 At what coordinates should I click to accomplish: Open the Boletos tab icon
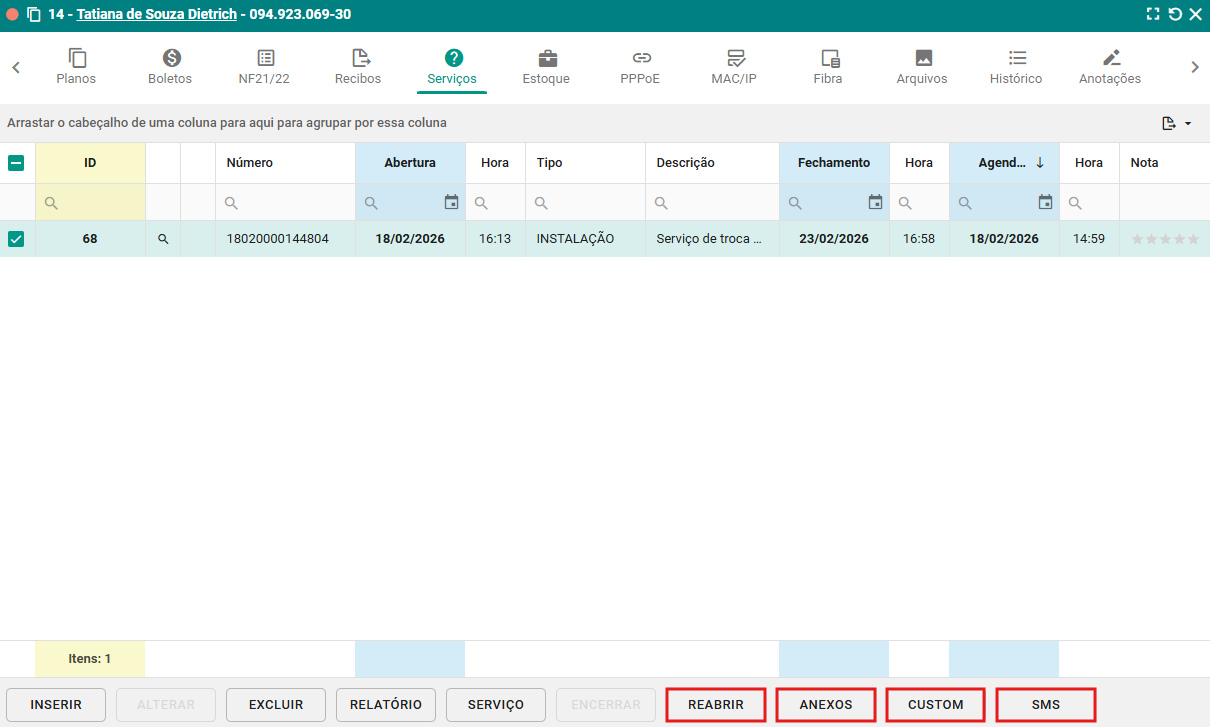point(171,59)
